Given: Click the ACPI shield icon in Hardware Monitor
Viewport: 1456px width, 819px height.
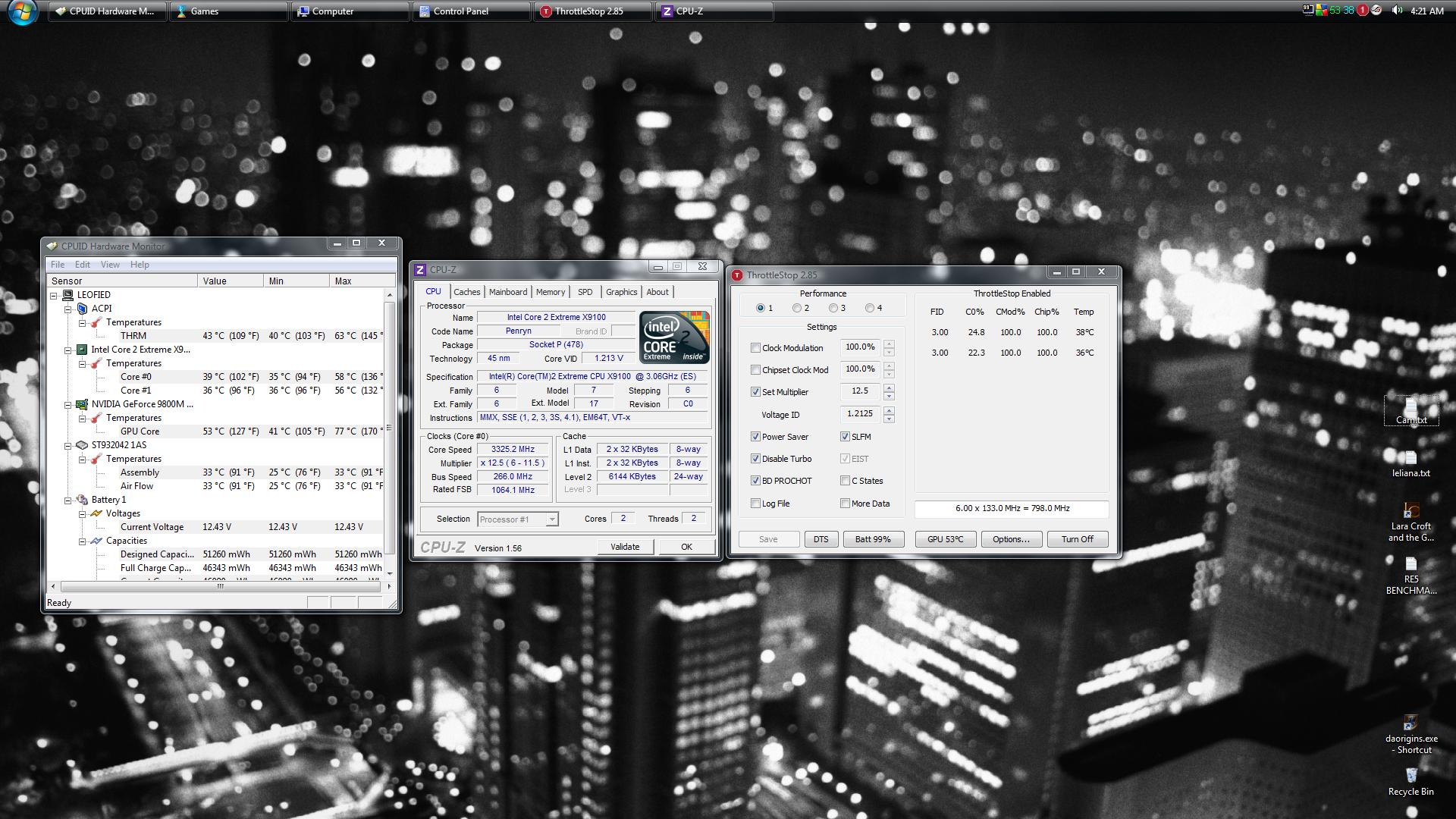Looking at the screenshot, I should coord(82,309).
